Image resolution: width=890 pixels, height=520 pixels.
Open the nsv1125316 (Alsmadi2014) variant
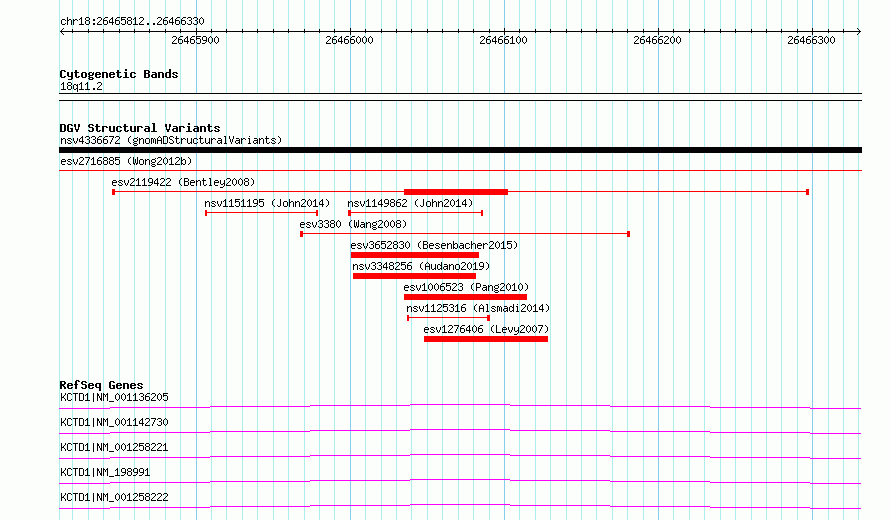(478, 308)
